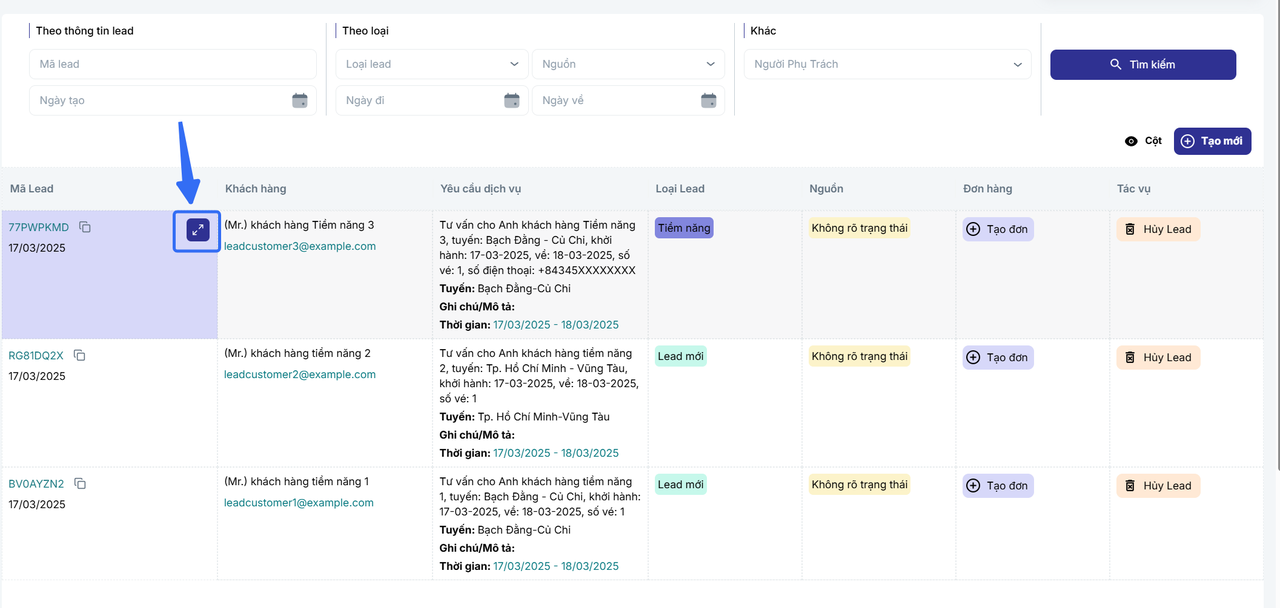Open calendar for Ngày tạo field
Image resolution: width=1280 pixels, height=608 pixels.
point(300,100)
